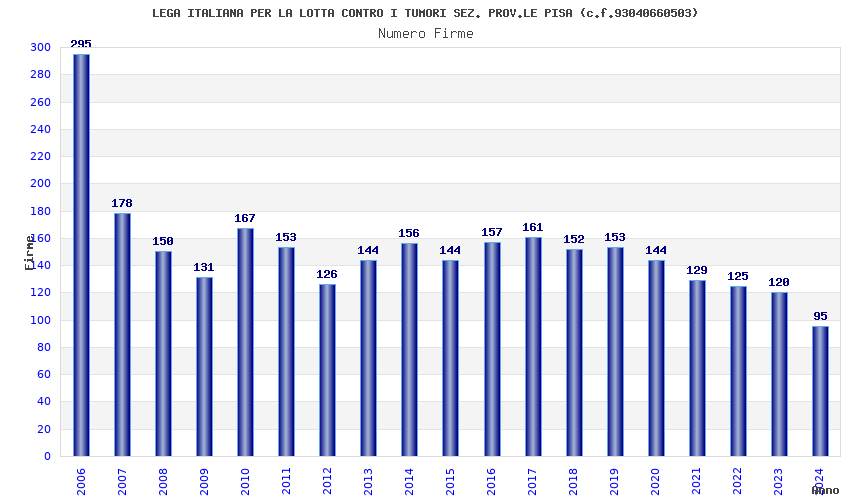The width and height of the screenshot is (850, 500).
Task: Click the y-axis tick label 0
Action: (x=48, y=457)
